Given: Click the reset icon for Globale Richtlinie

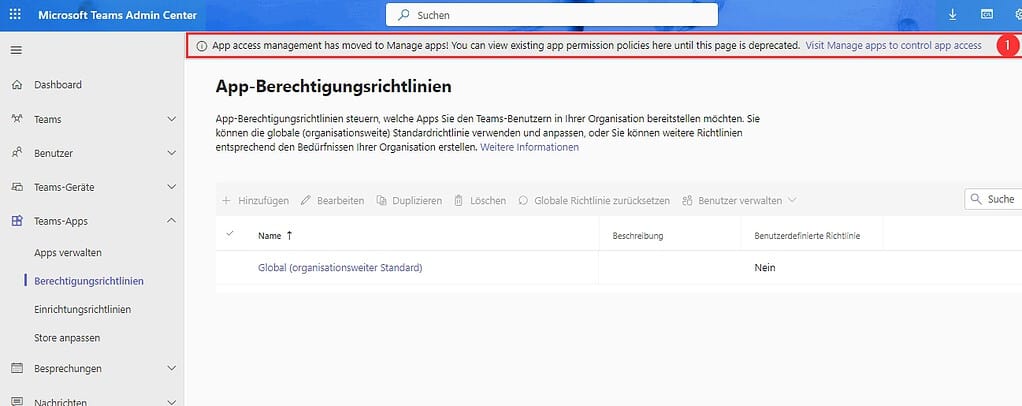Looking at the screenshot, I should (523, 201).
